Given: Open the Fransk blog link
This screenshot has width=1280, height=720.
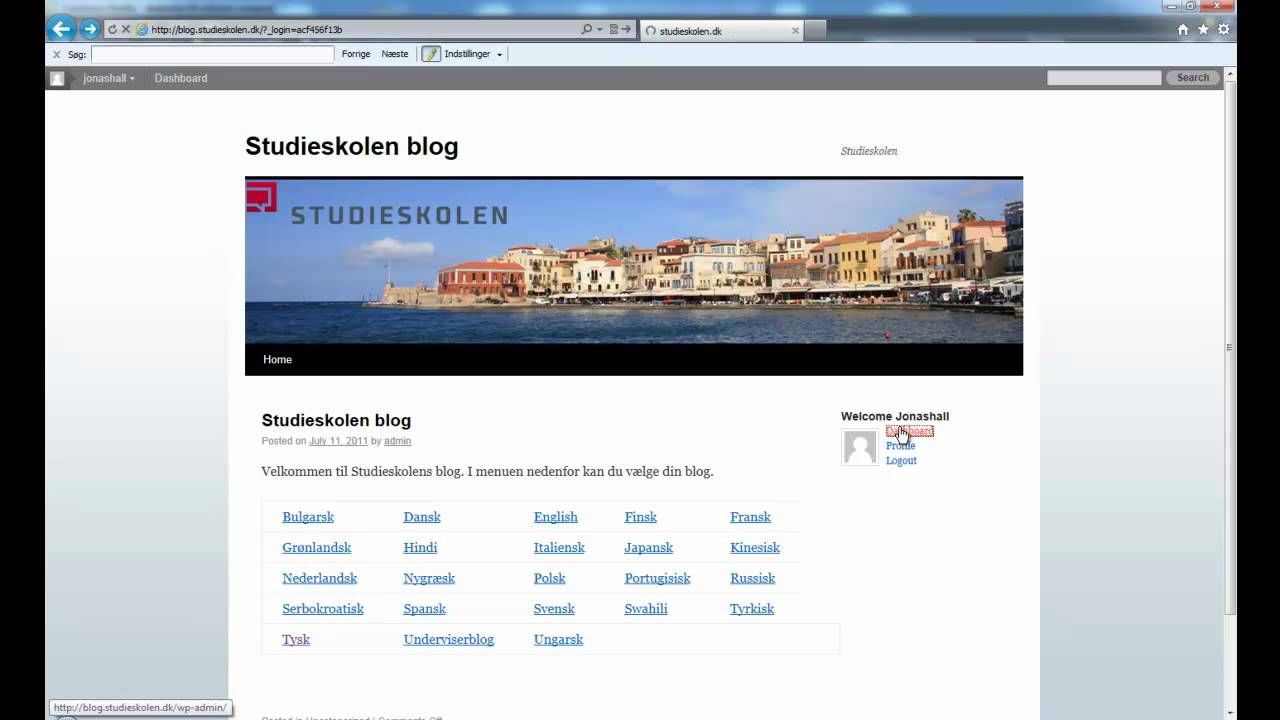Looking at the screenshot, I should click(x=750, y=517).
